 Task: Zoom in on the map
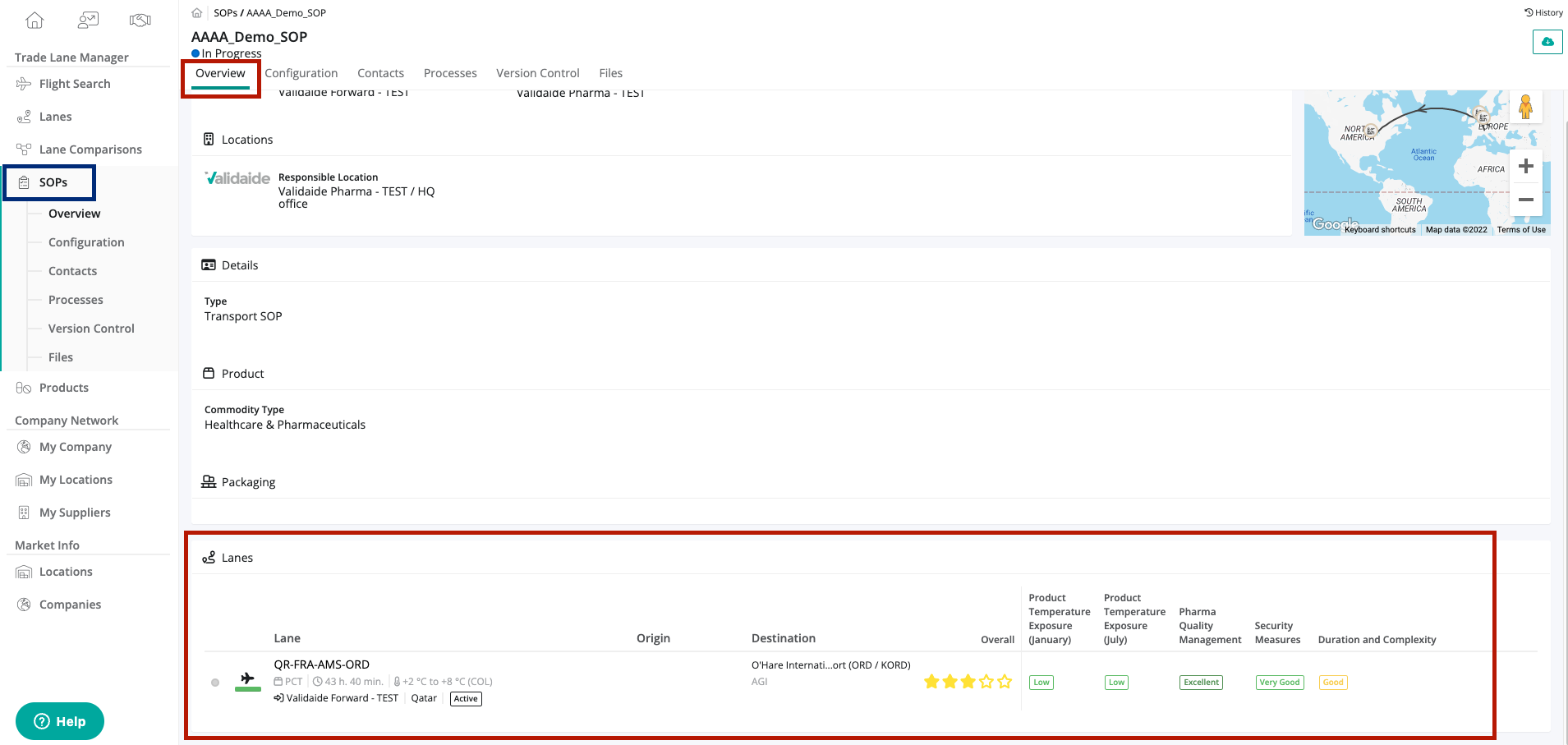tap(1526, 166)
